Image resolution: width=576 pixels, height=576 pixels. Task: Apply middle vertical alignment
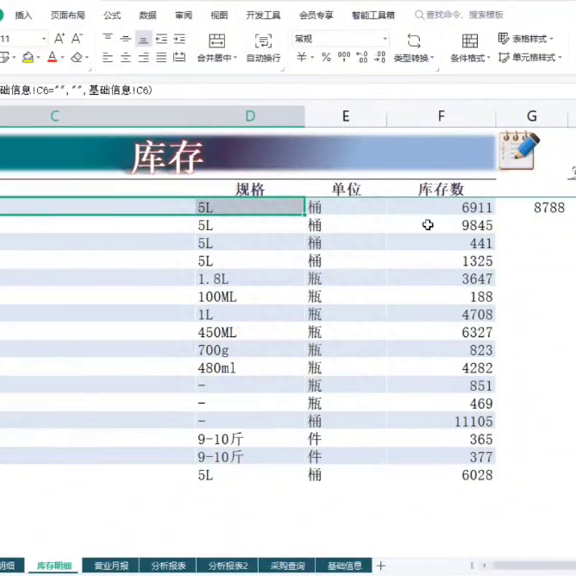click(x=126, y=38)
